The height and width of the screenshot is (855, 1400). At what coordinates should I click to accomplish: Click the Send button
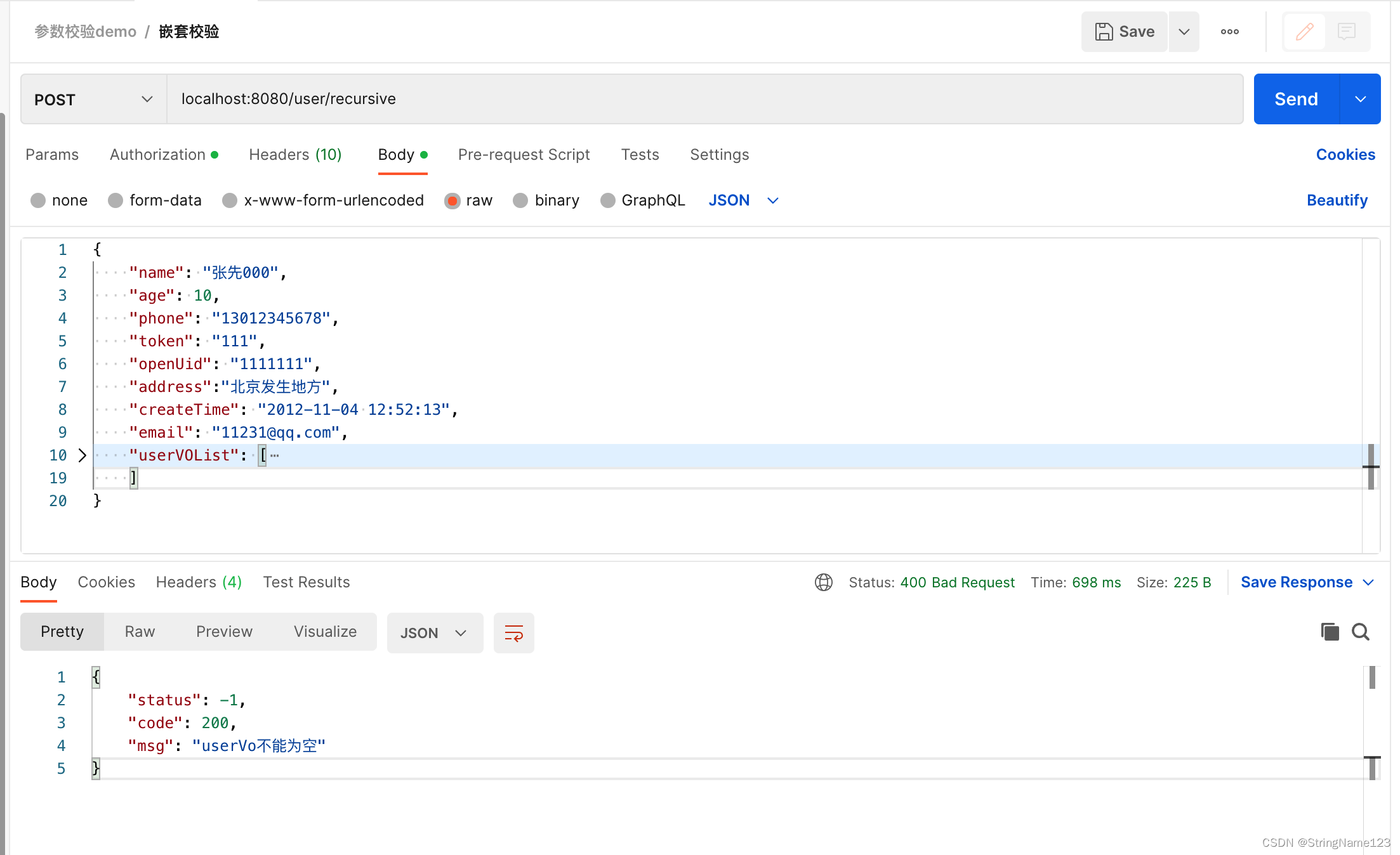pos(1295,99)
